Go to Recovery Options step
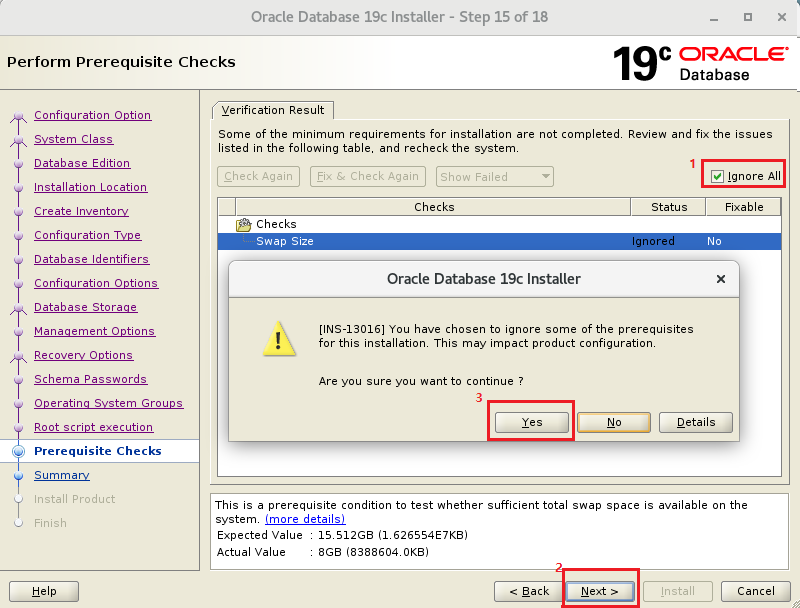800x608 pixels. tap(83, 355)
